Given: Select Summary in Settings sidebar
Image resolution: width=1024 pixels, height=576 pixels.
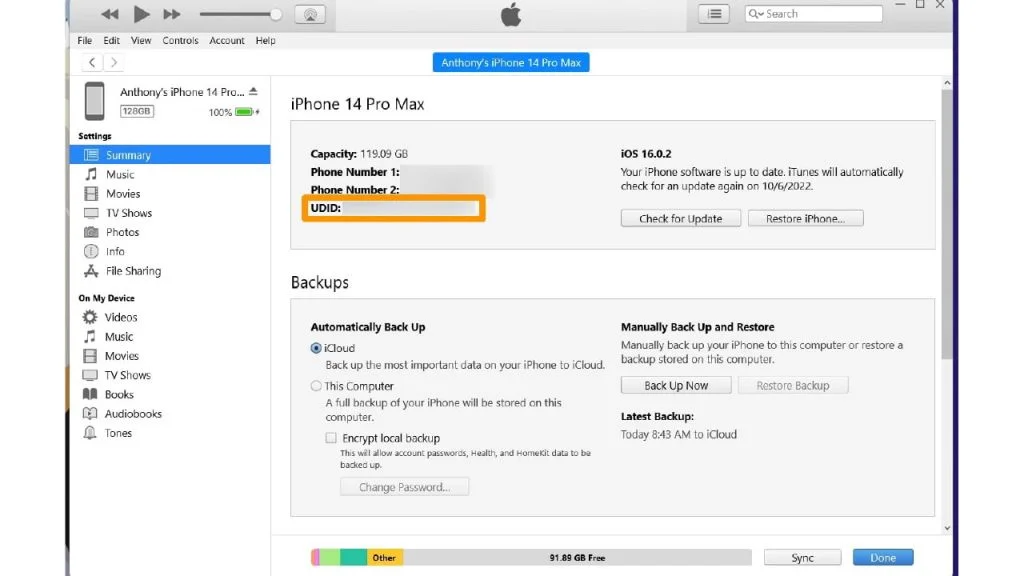Looking at the screenshot, I should [x=170, y=155].
